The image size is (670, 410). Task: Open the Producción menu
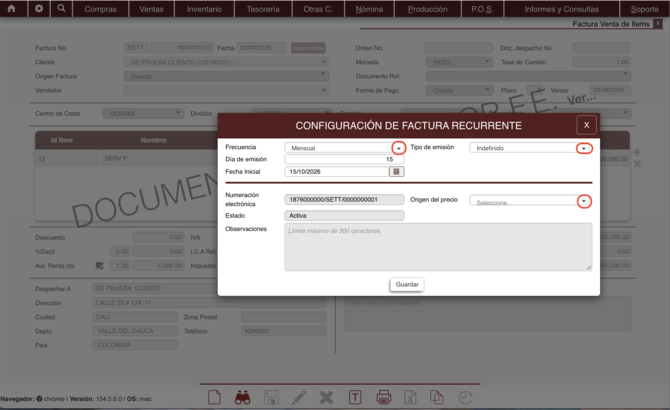click(428, 9)
